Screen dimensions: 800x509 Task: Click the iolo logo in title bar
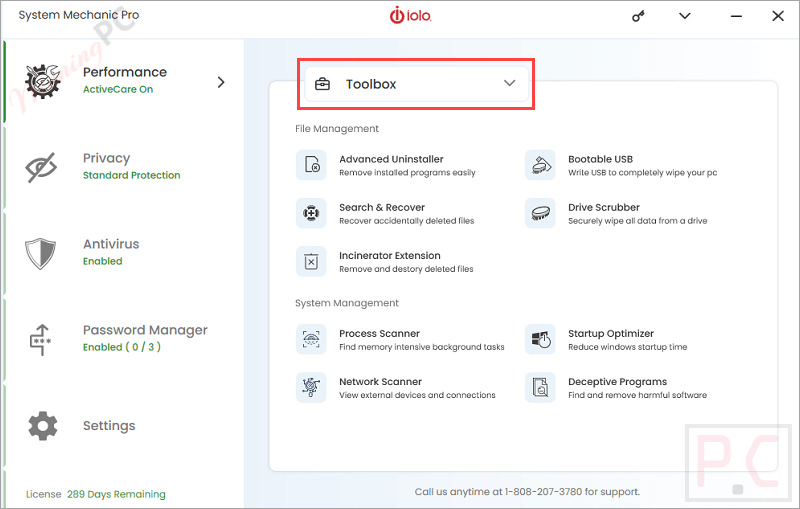click(410, 15)
